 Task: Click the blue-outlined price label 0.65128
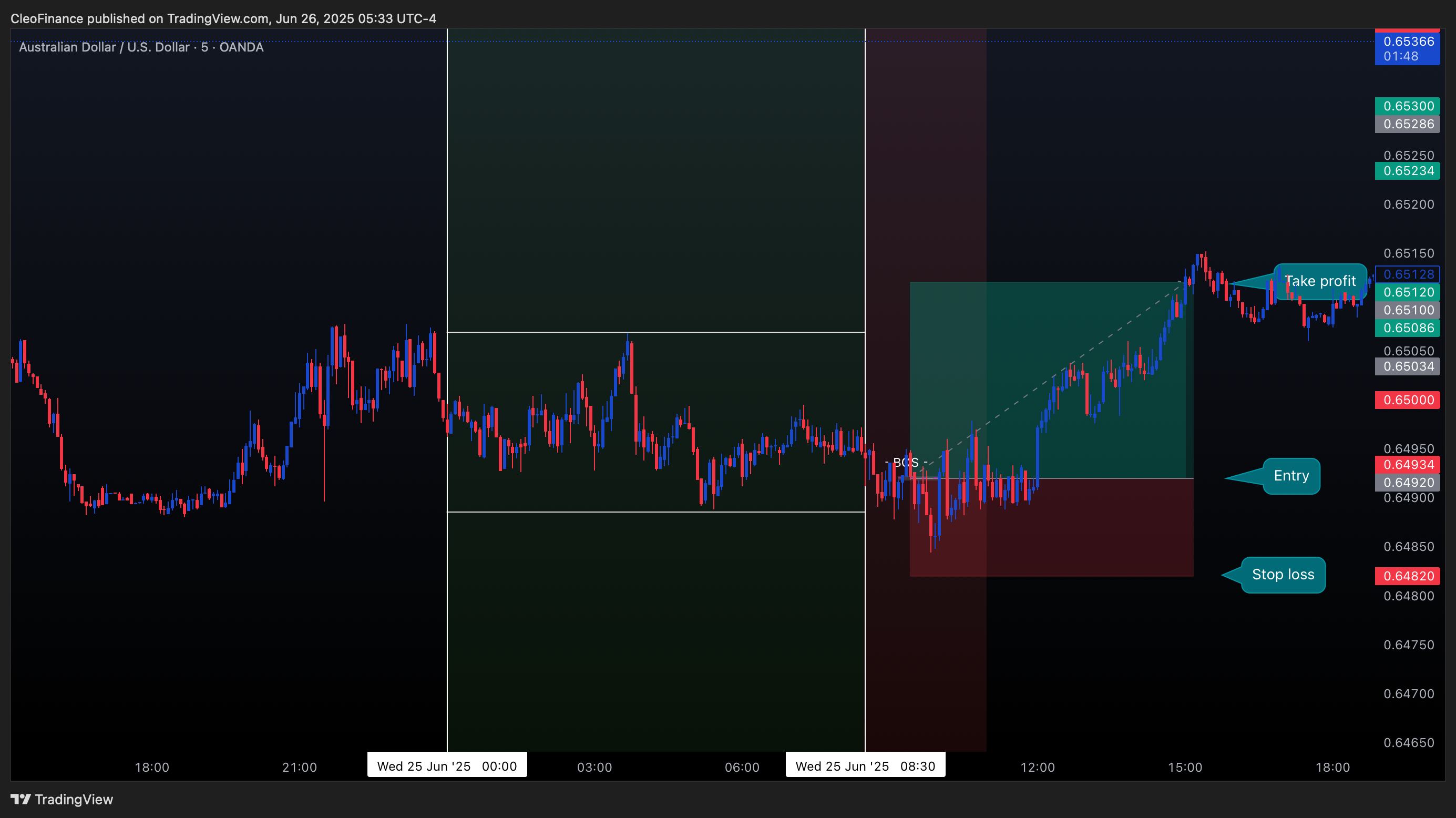coord(1408,274)
